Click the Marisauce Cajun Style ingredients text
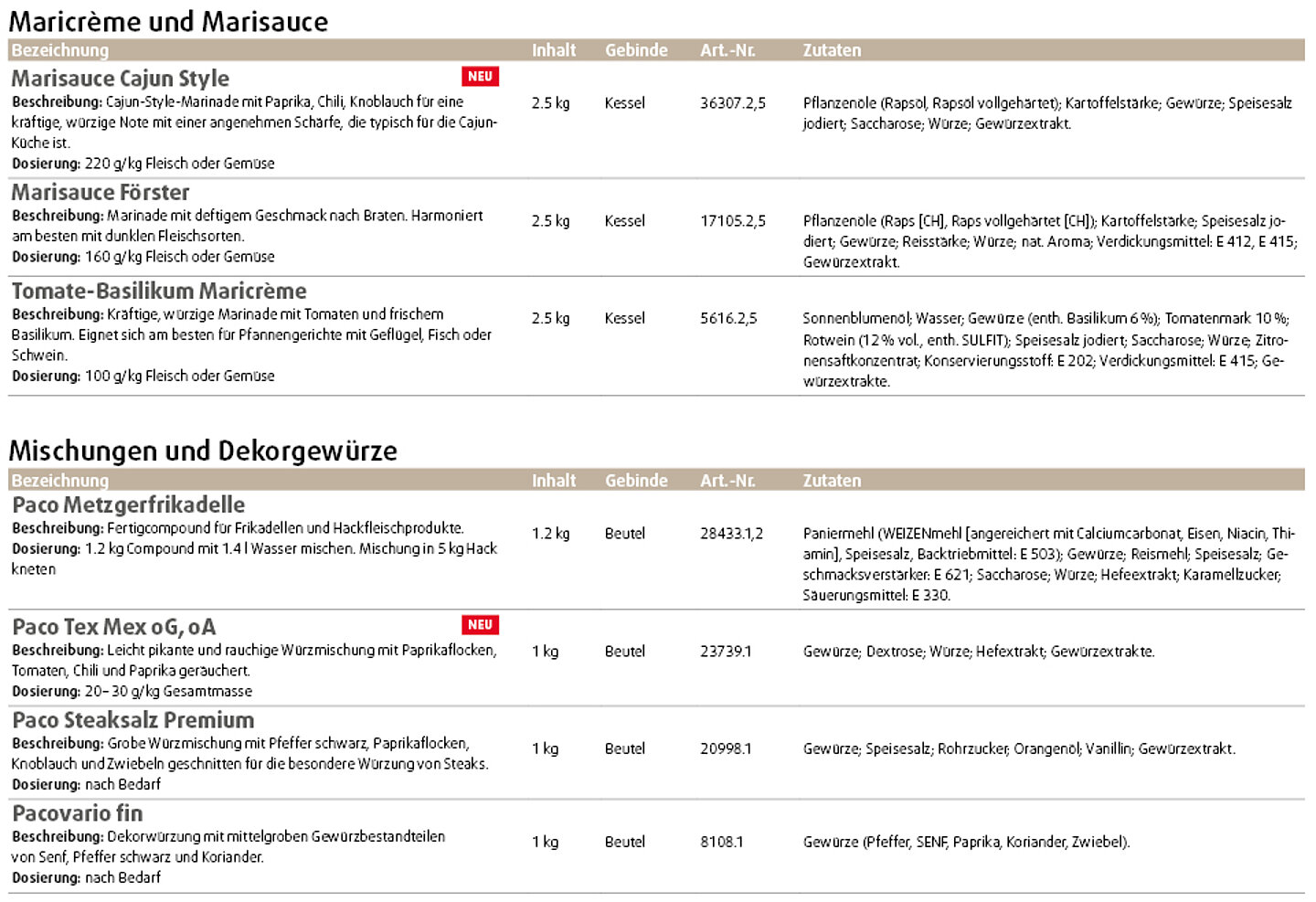This screenshot has width=1316, height=902. (x=1047, y=113)
